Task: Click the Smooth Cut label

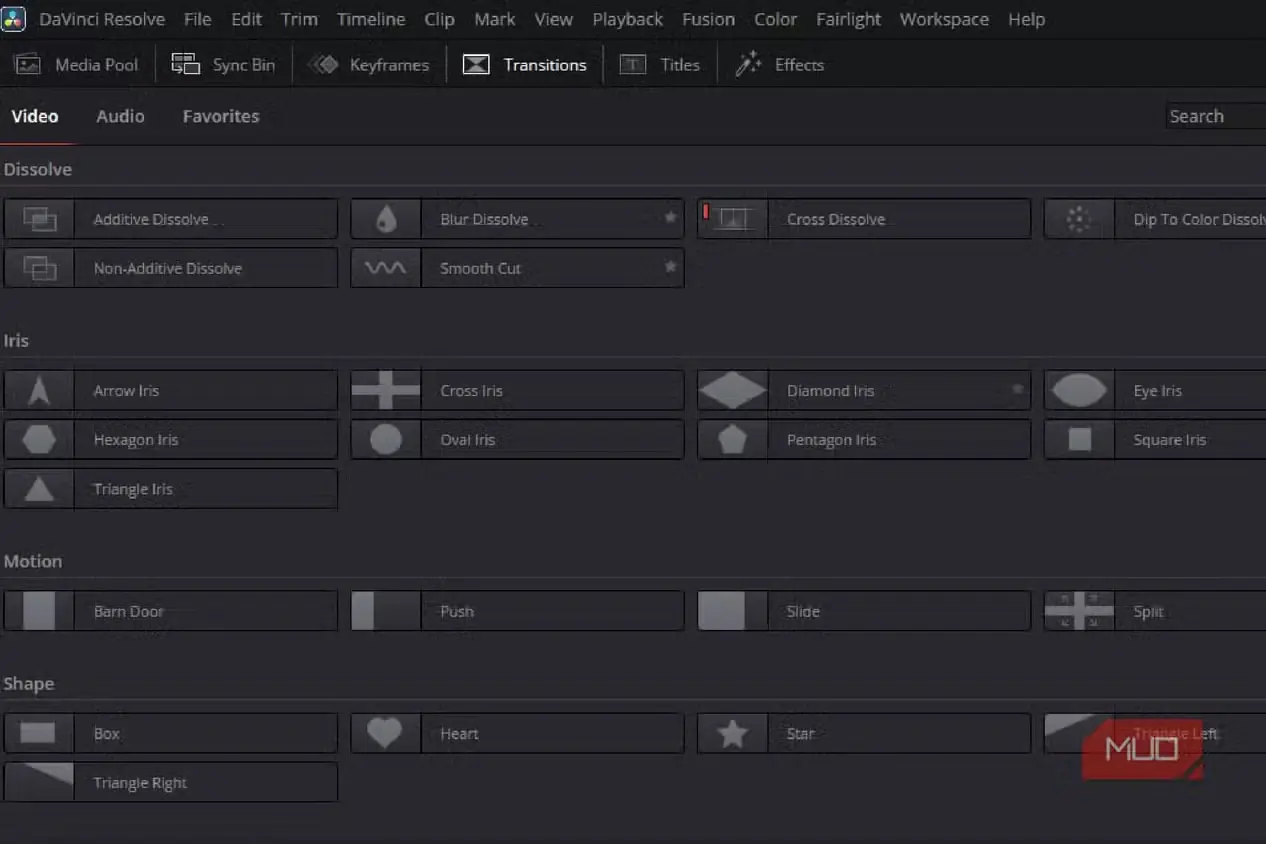Action: click(481, 268)
